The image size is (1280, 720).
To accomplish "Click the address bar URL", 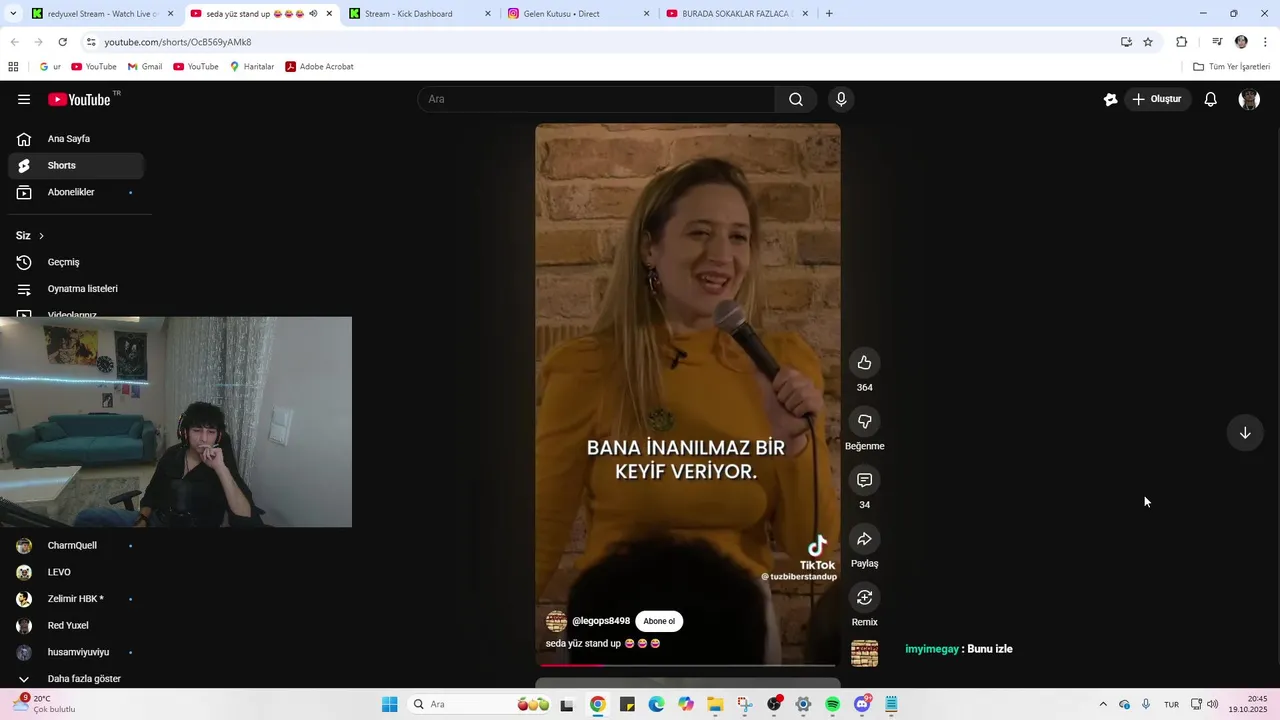I will 178,42.
